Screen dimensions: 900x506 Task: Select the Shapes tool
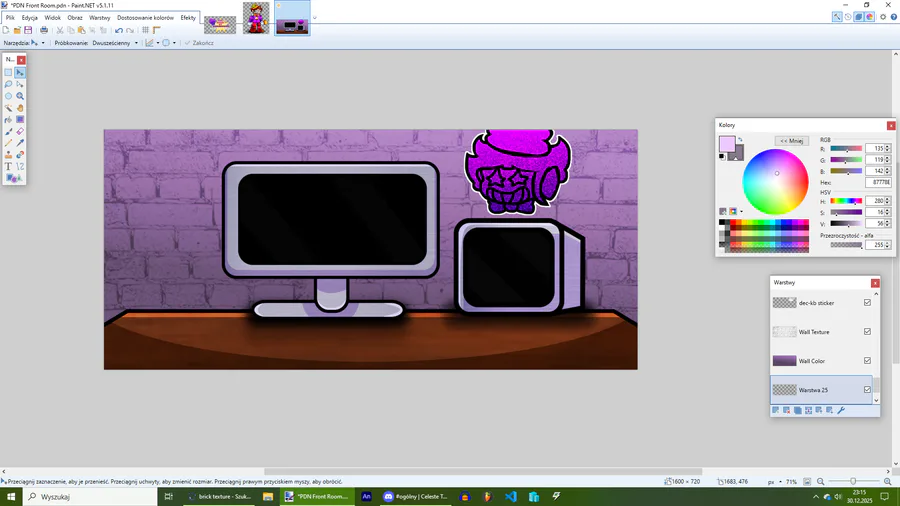(14, 178)
